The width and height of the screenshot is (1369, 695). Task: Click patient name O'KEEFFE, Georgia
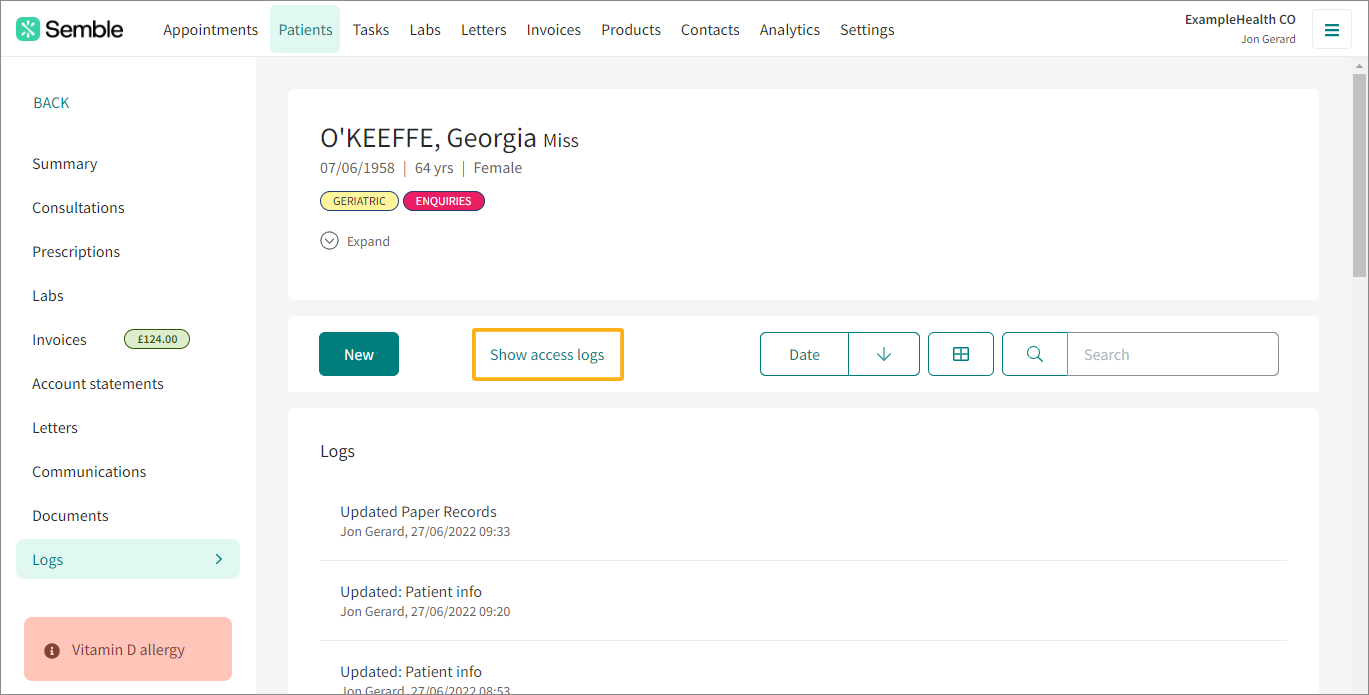[x=428, y=137]
